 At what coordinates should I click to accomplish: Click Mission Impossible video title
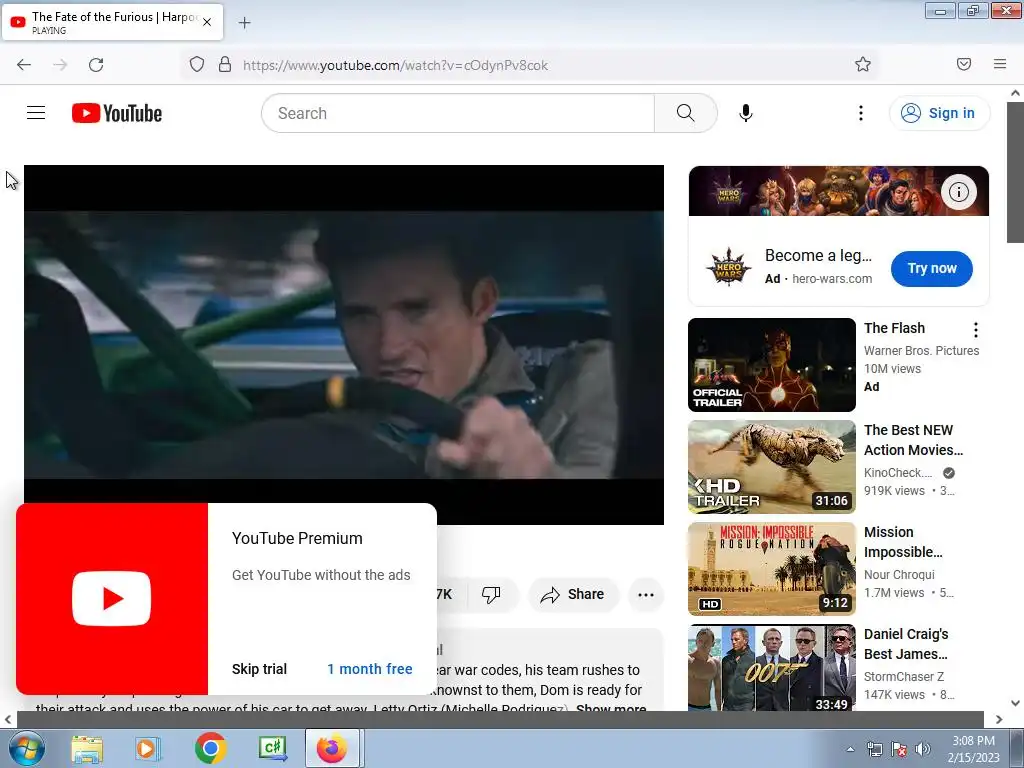point(903,542)
